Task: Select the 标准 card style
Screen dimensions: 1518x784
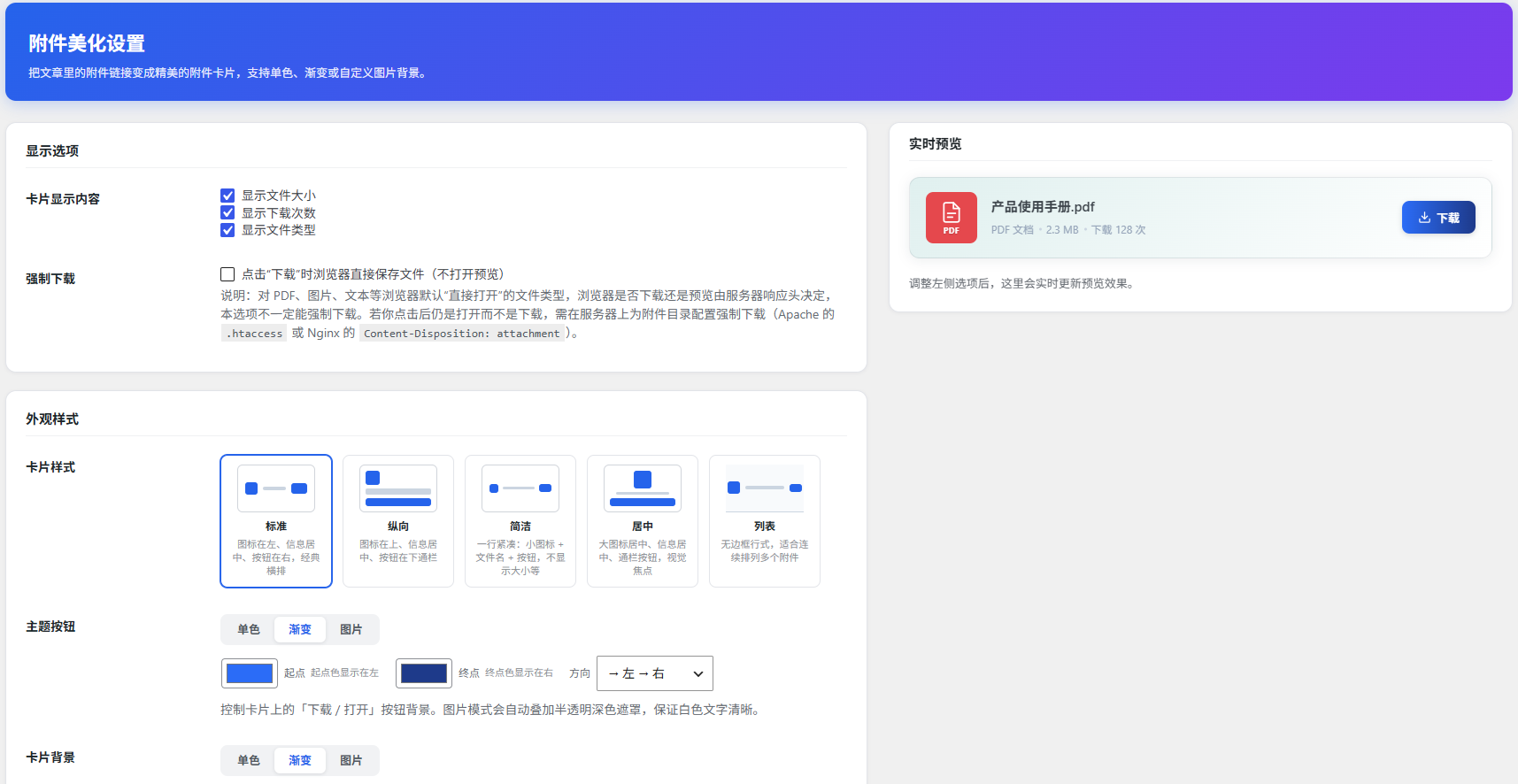Action: (x=276, y=521)
